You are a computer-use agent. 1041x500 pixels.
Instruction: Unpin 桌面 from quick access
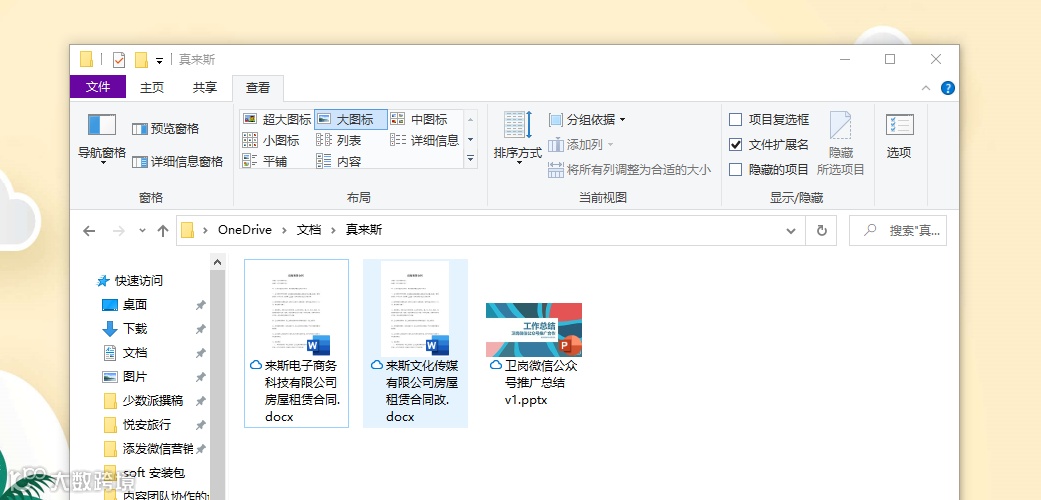point(200,305)
